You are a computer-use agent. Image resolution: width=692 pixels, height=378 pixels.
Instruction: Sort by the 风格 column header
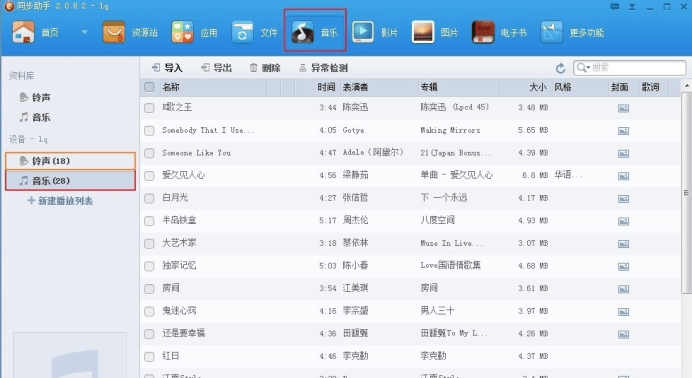[563, 87]
